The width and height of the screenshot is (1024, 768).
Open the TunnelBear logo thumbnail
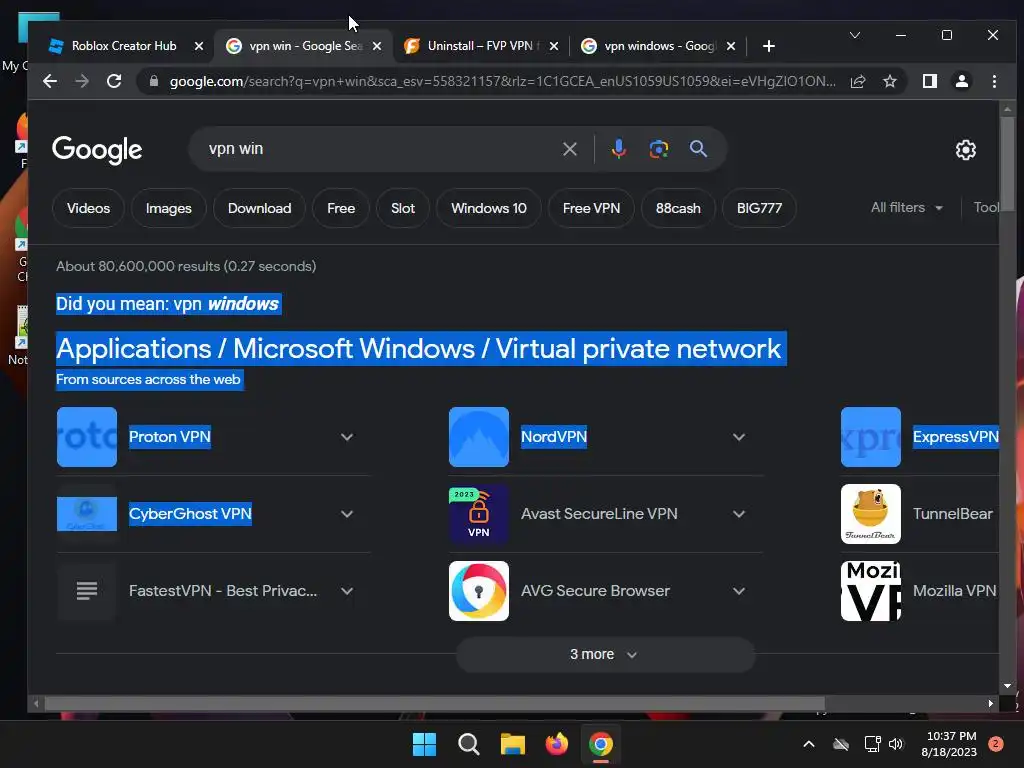pos(871,514)
